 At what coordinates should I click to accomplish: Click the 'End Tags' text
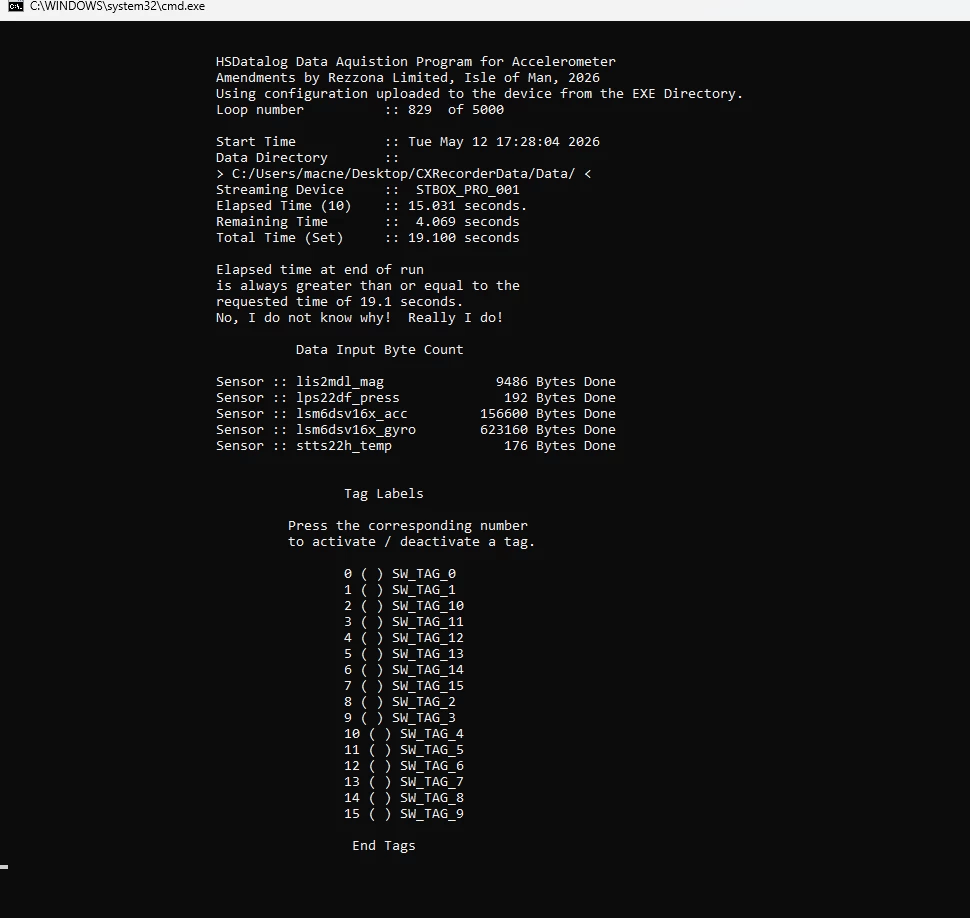coord(384,846)
